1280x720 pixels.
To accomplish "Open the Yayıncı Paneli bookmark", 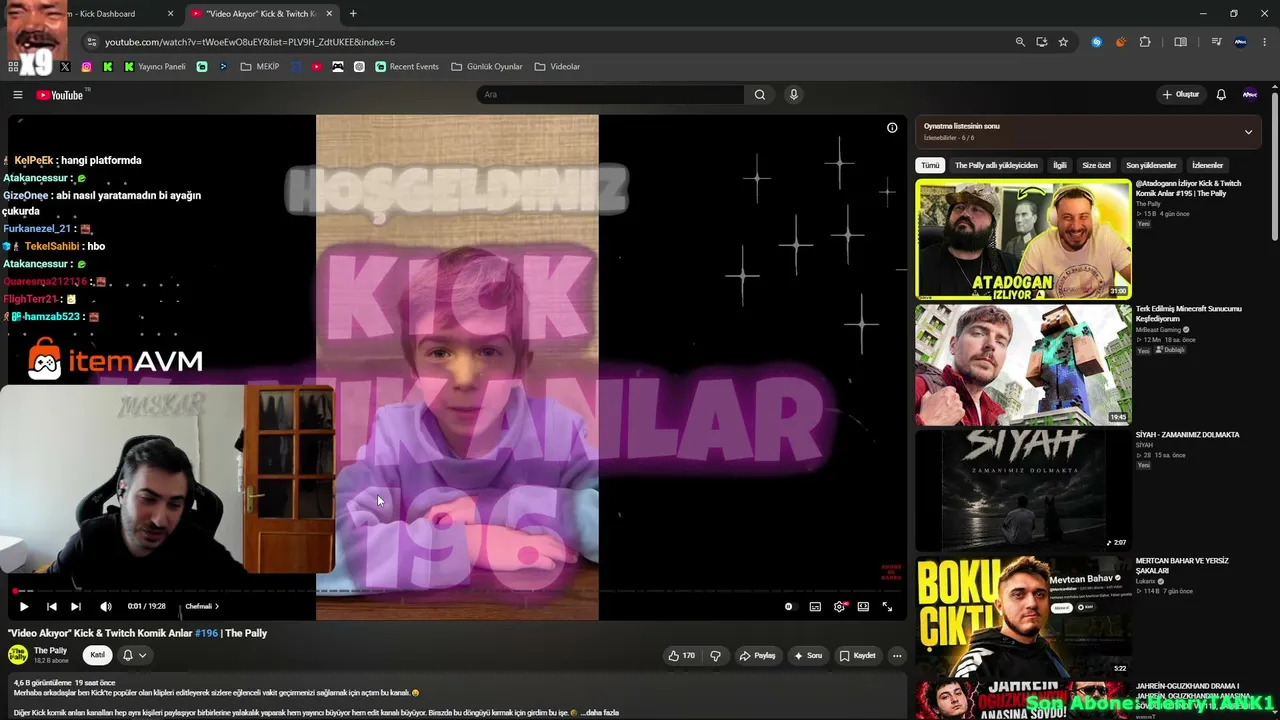I will pyautogui.click(x=155, y=67).
